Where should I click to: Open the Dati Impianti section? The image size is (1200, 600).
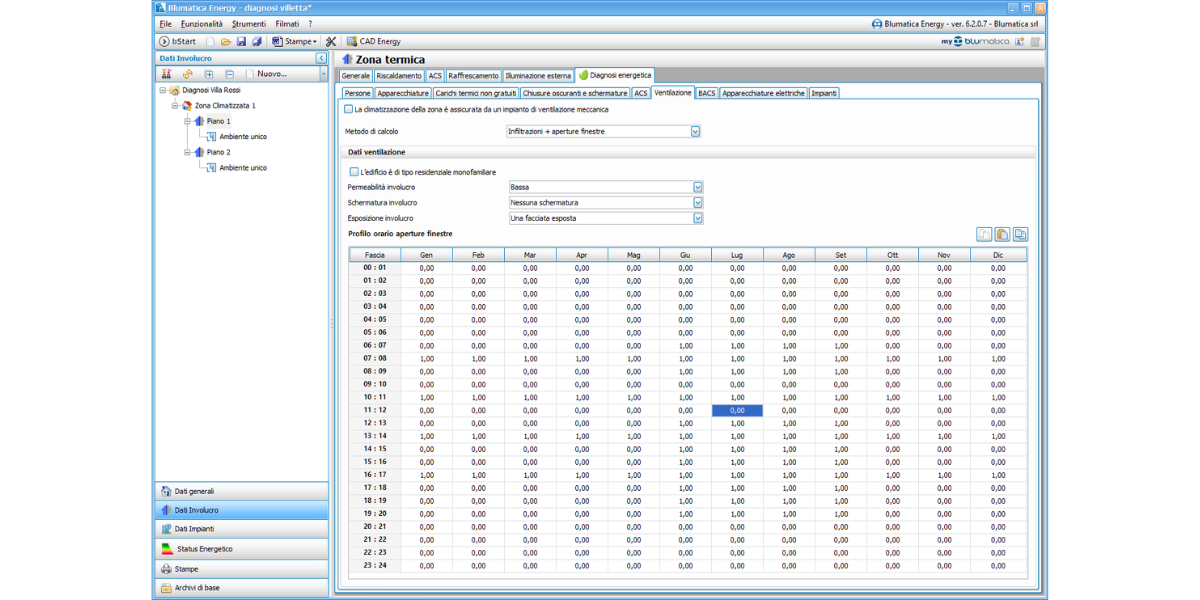tap(194, 529)
